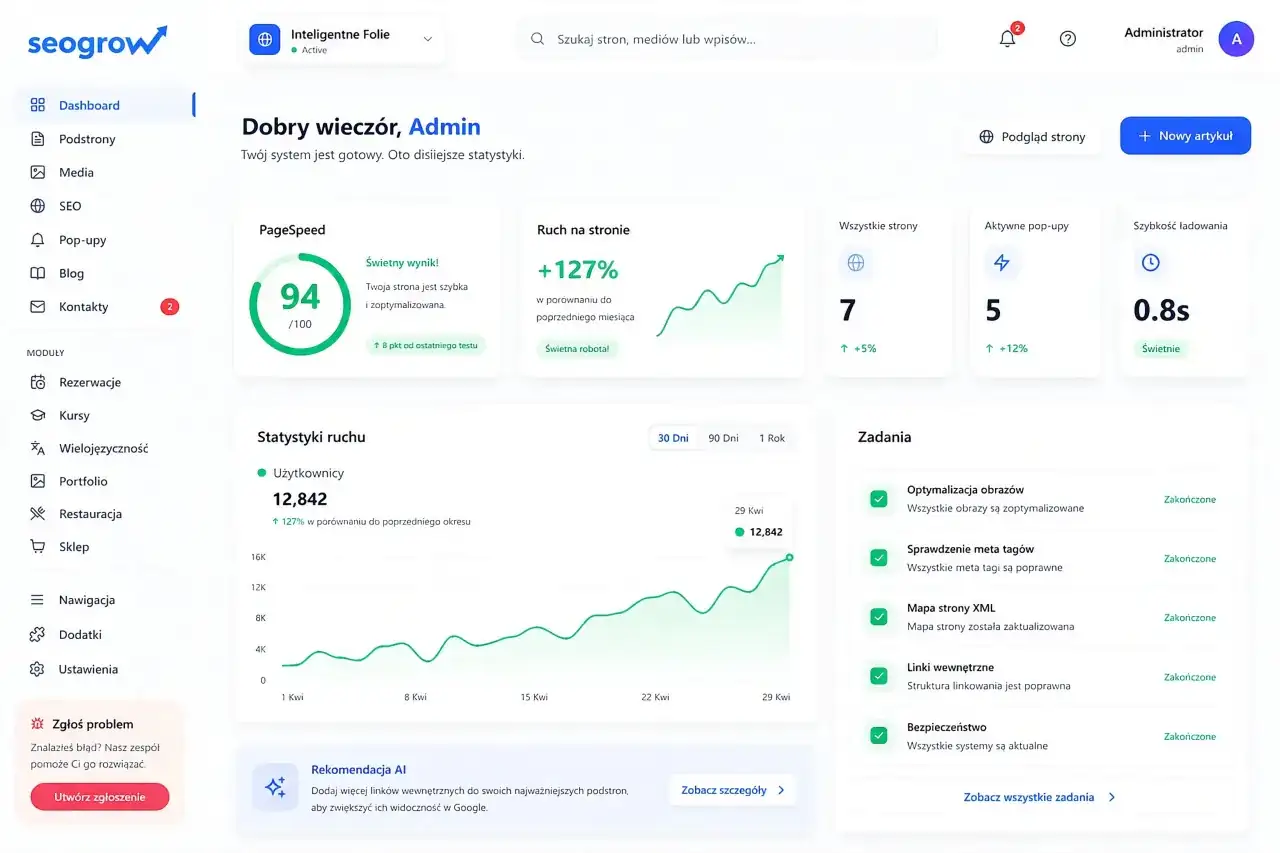Open the Administrator avatar menu
The width and height of the screenshot is (1280, 853).
point(1236,39)
